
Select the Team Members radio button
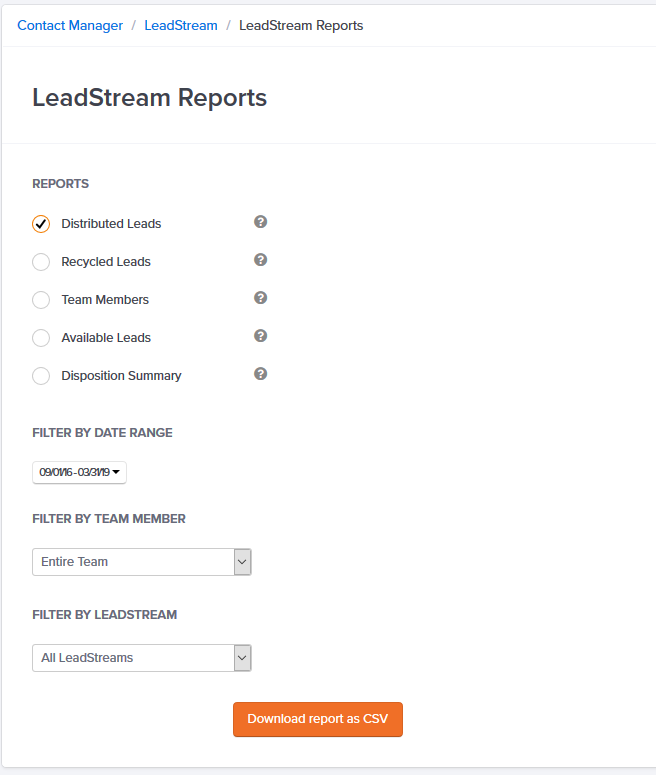[x=41, y=300]
